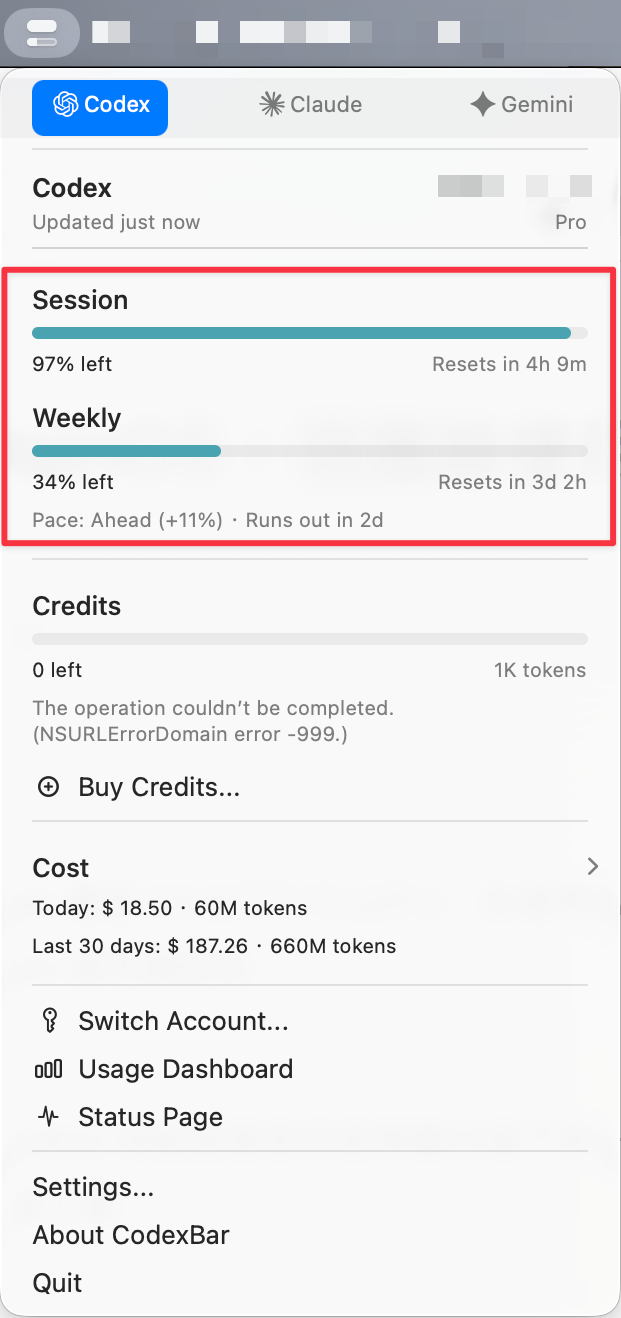
Task: Click the CodexBar icon in the menu bar
Action: pyautogui.click(x=42, y=32)
